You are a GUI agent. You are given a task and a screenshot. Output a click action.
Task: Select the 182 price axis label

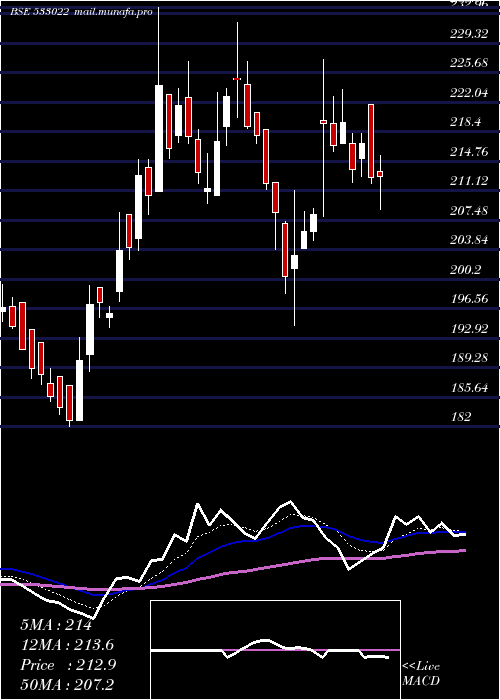tap(461, 417)
